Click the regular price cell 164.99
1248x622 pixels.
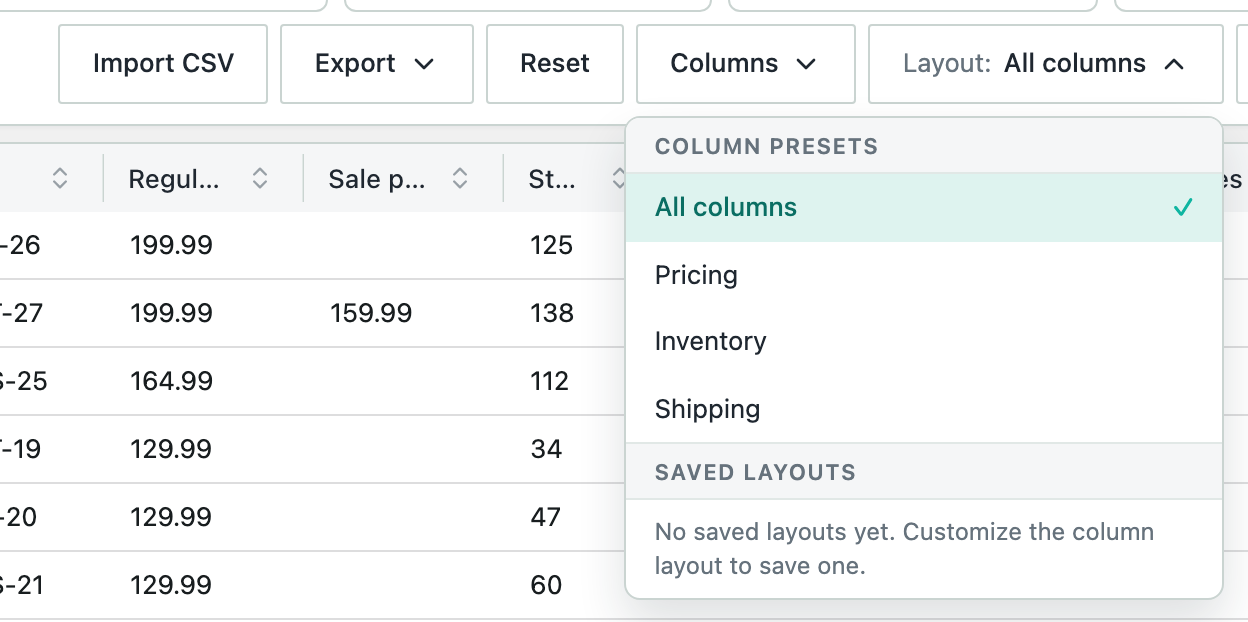171,381
